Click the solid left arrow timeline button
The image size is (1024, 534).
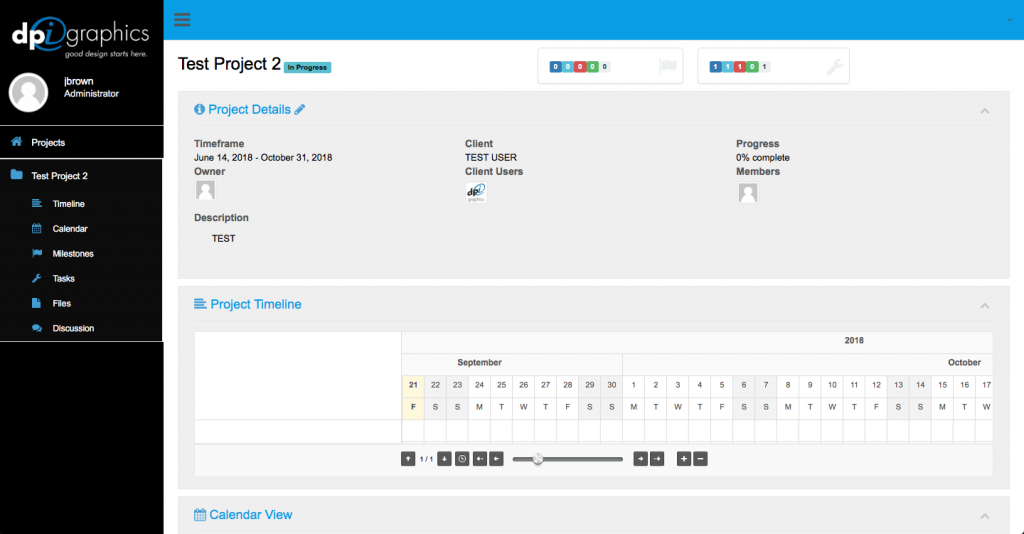click(x=496, y=459)
